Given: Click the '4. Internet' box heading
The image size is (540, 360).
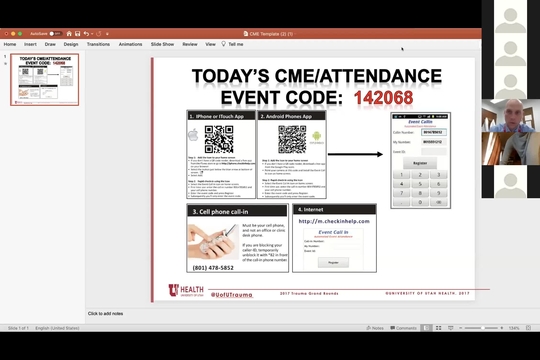Looking at the screenshot, I should (x=310, y=209).
